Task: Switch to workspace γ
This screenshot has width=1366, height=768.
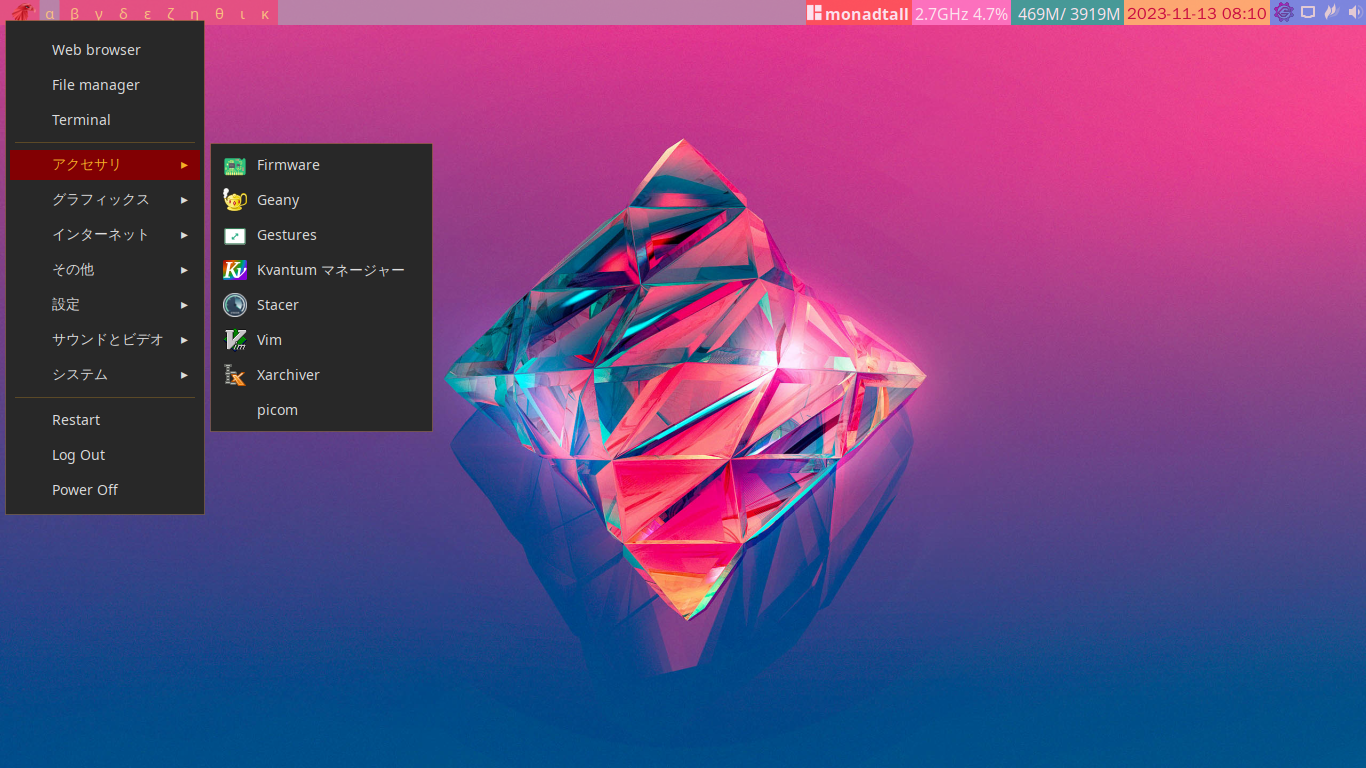Action: pyautogui.click(x=98, y=13)
